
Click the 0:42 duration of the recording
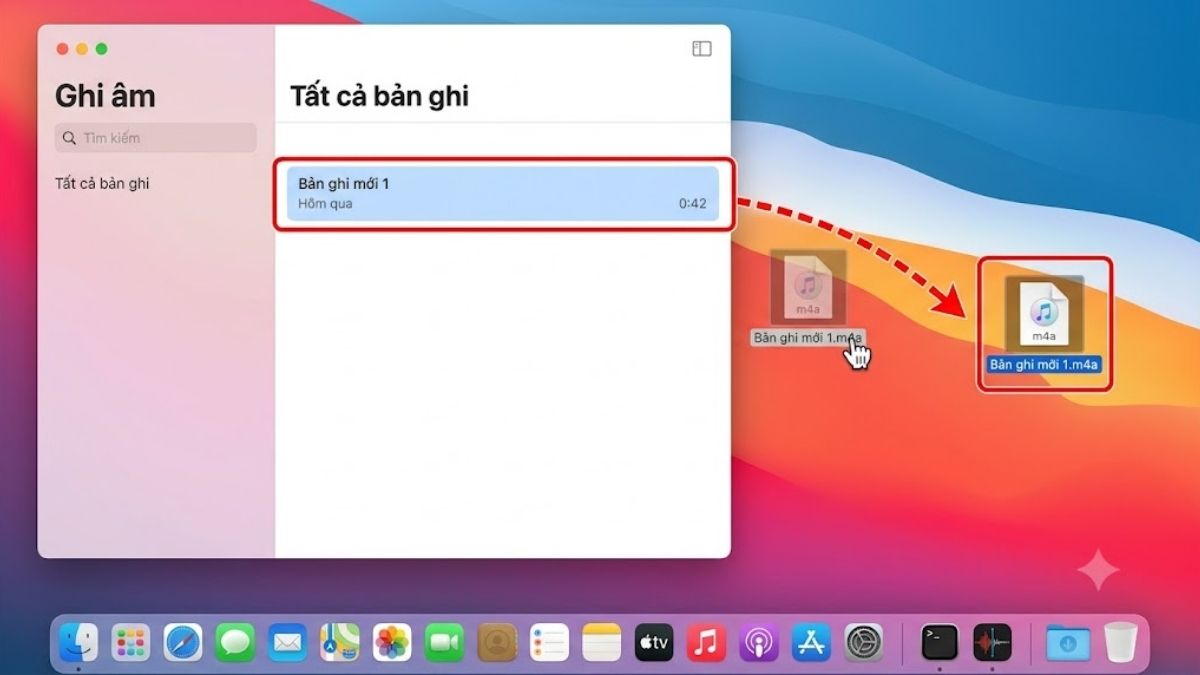tap(692, 204)
